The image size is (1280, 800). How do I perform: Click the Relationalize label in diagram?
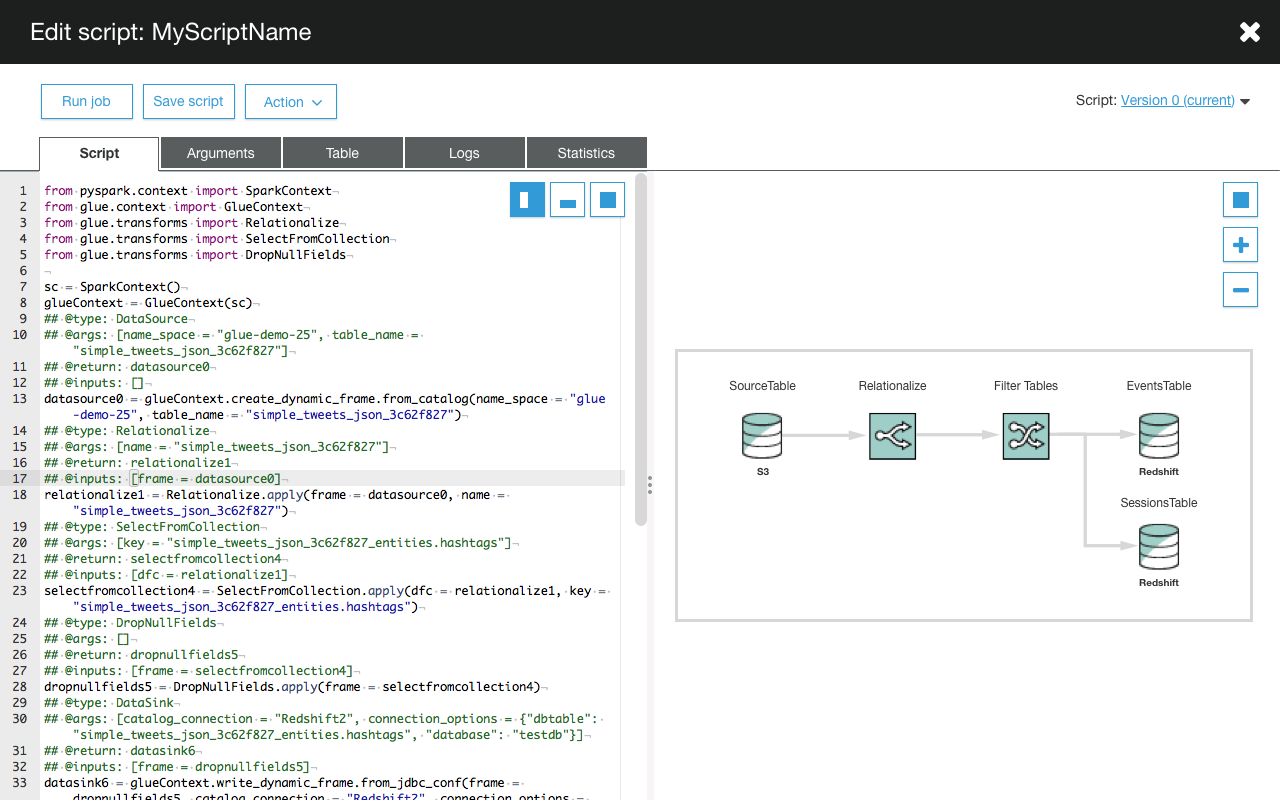tap(892, 386)
